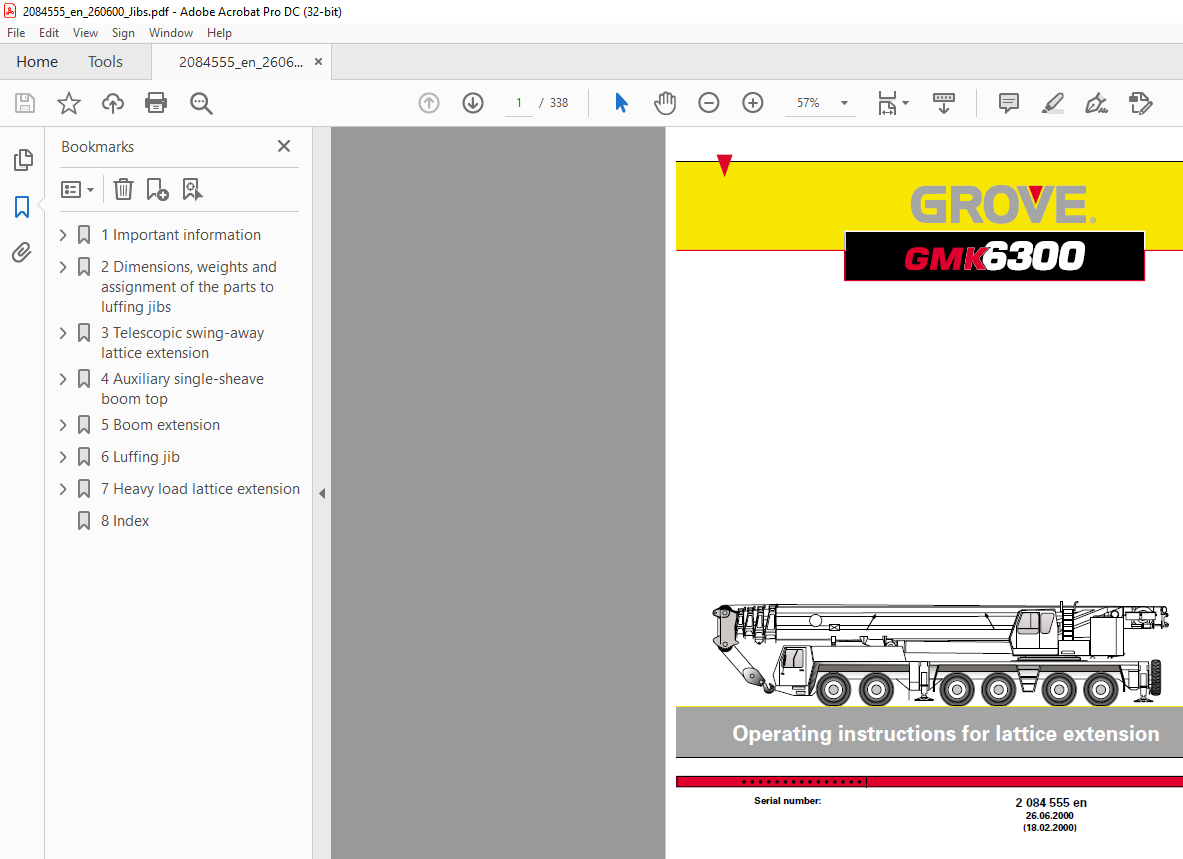The width and height of the screenshot is (1183, 859).
Task: Zoom out with the minus icon
Action: point(708,103)
